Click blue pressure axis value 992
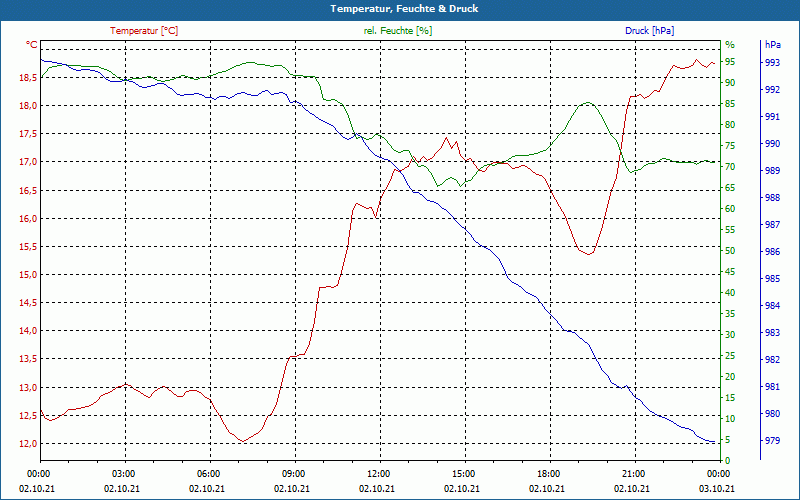Screen dimensions: 800x500 (772, 90)
